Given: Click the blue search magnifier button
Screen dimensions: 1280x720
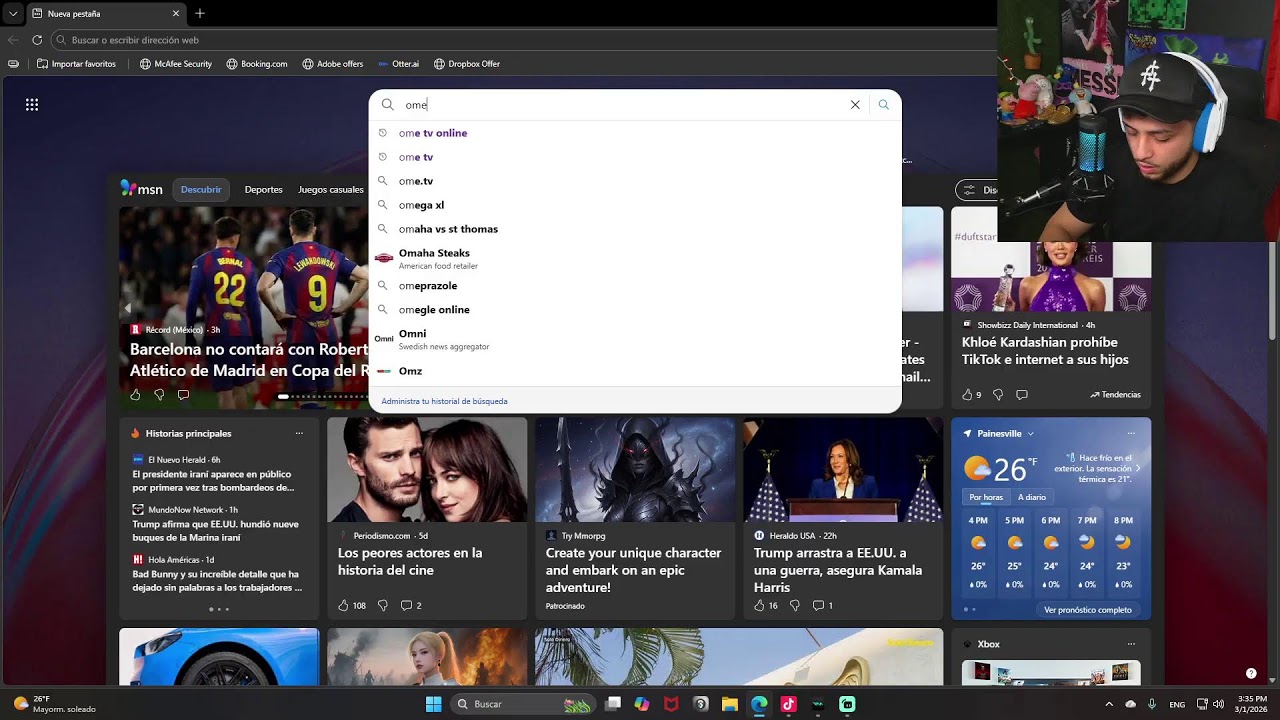Looking at the screenshot, I should 883,105.
